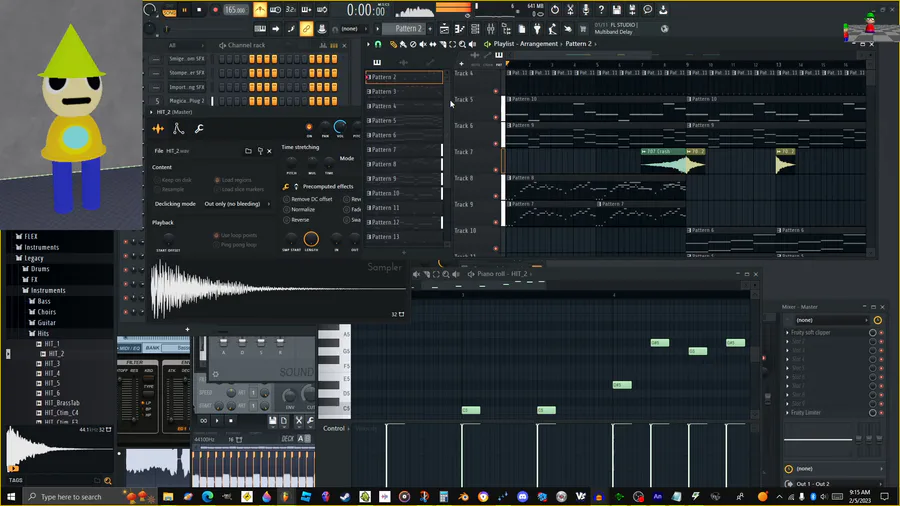The image size is (900, 506).
Task: Select the Magica..Plug 2 channel button
Action: tap(187, 101)
